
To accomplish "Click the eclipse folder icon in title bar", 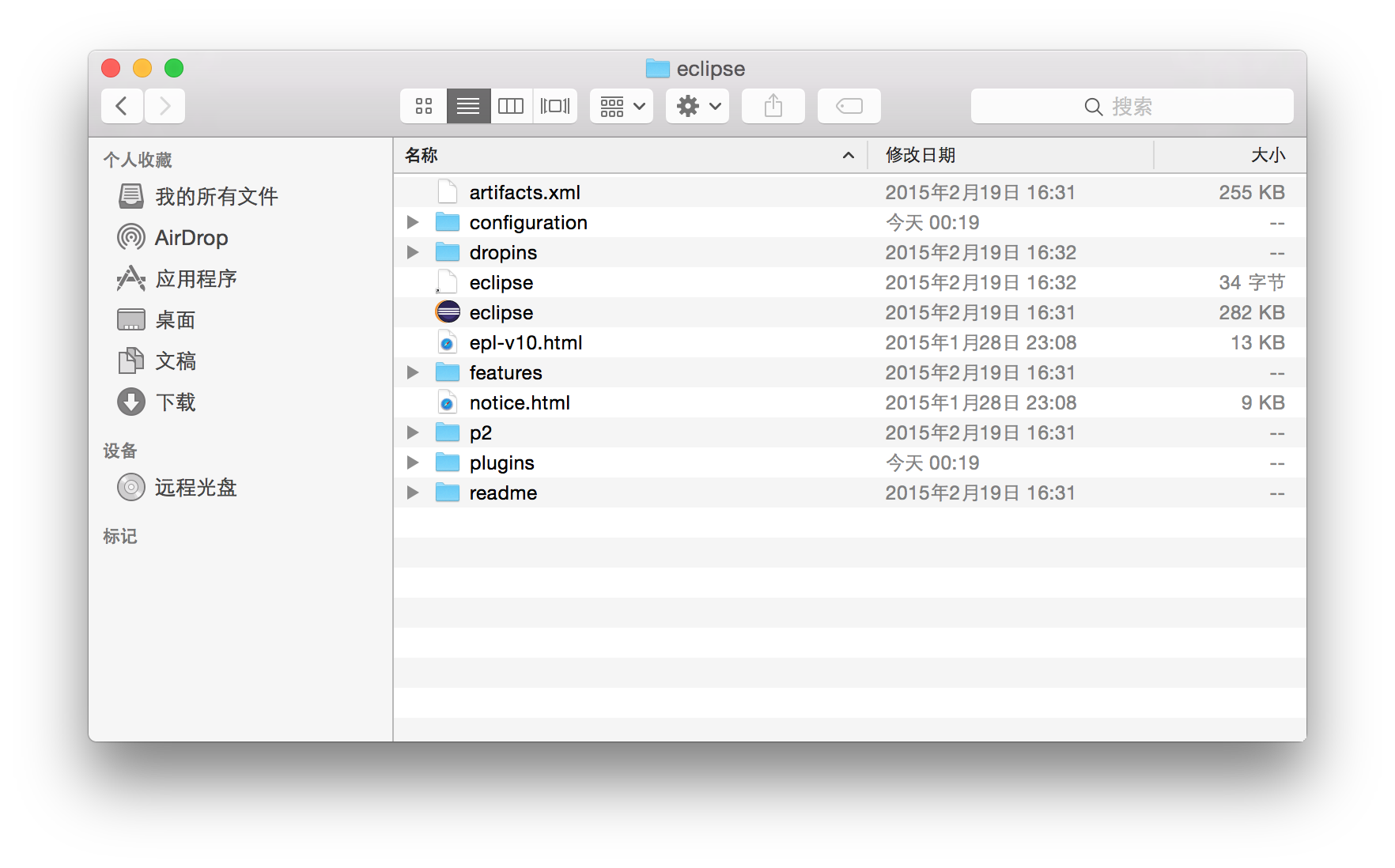I will pyautogui.click(x=657, y=69).
